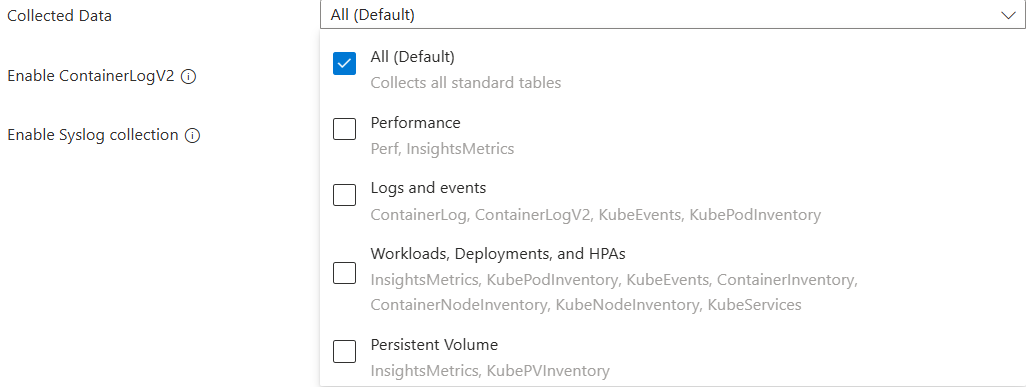Pick the Persistent Volume option label

tap(434, 344)
